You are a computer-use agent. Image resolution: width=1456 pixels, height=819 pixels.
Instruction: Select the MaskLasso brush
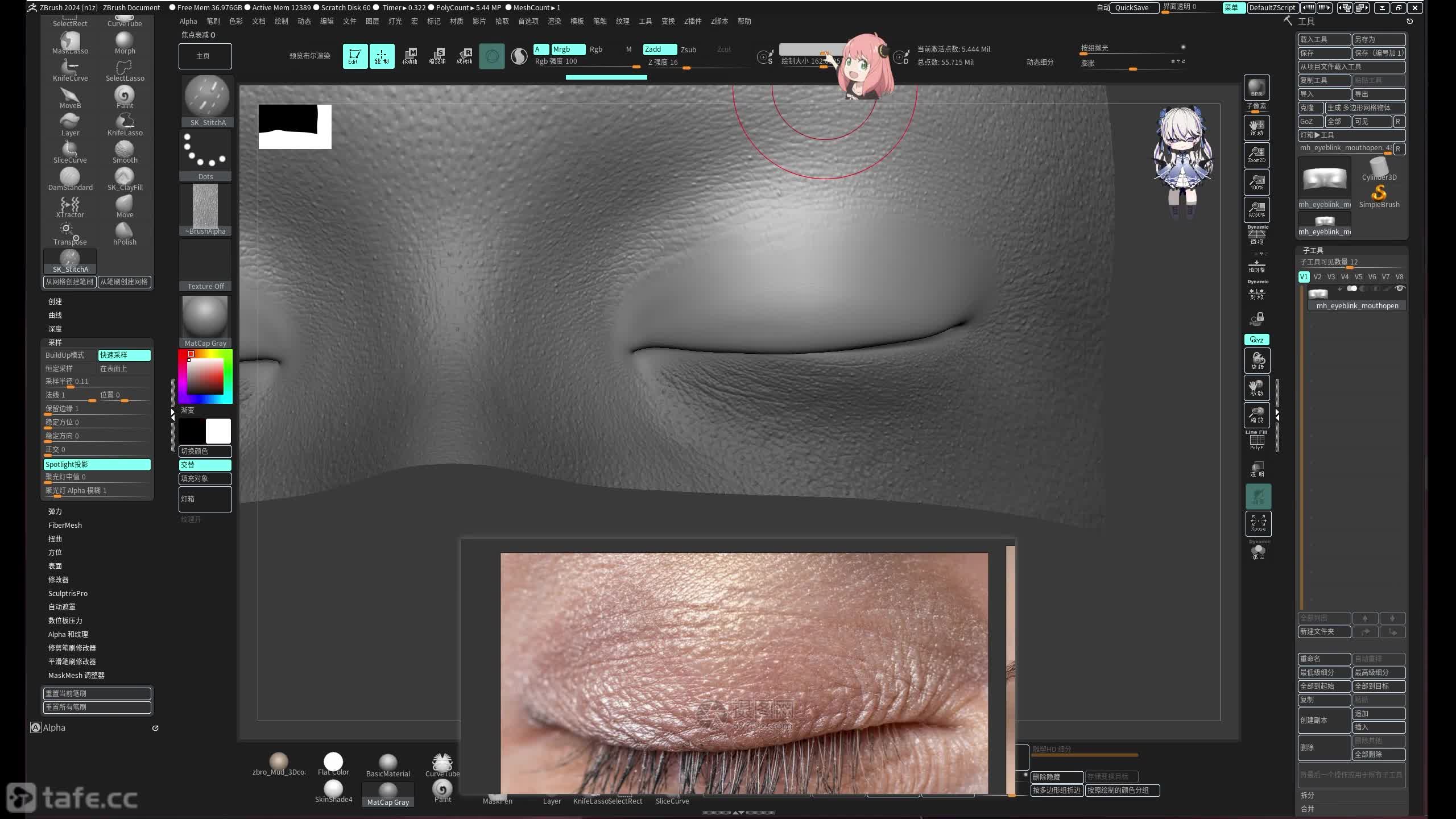pyautogui.click(x=70, y=43)
